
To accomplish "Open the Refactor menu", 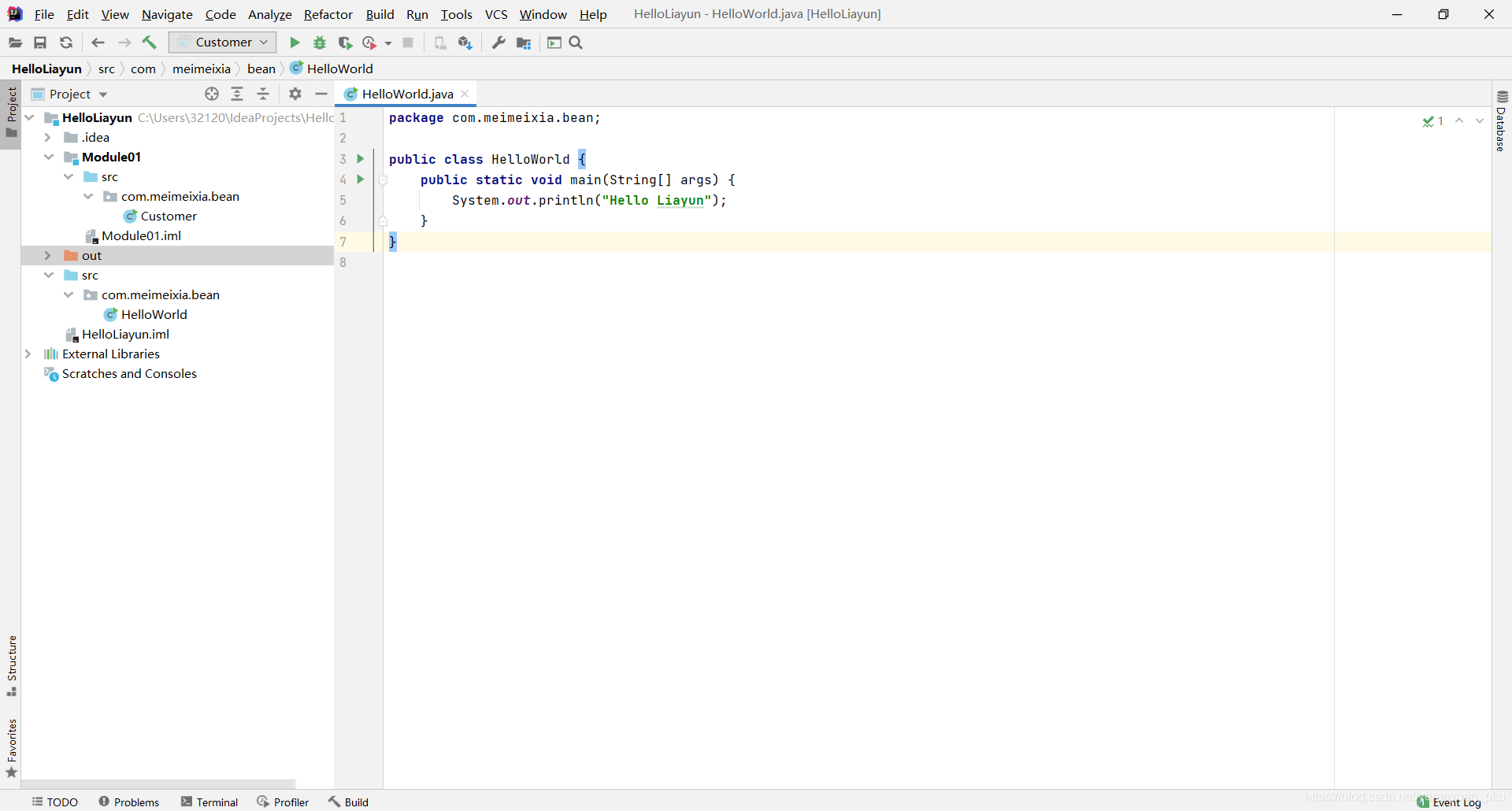I will tap(328, 14).
